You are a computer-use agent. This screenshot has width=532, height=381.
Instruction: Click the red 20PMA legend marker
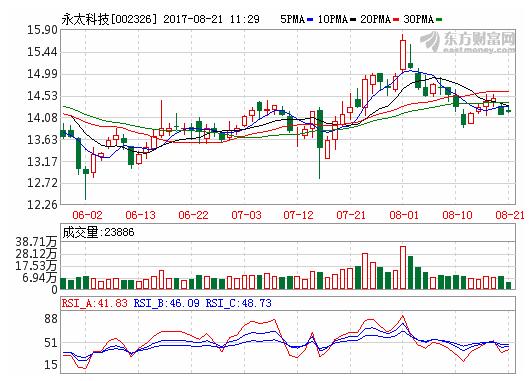point(396,20)
